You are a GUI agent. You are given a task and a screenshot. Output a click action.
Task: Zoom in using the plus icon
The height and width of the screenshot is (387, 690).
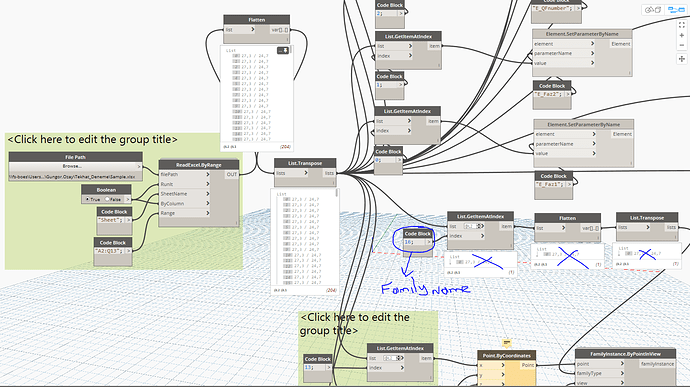(x=682, y=36)
